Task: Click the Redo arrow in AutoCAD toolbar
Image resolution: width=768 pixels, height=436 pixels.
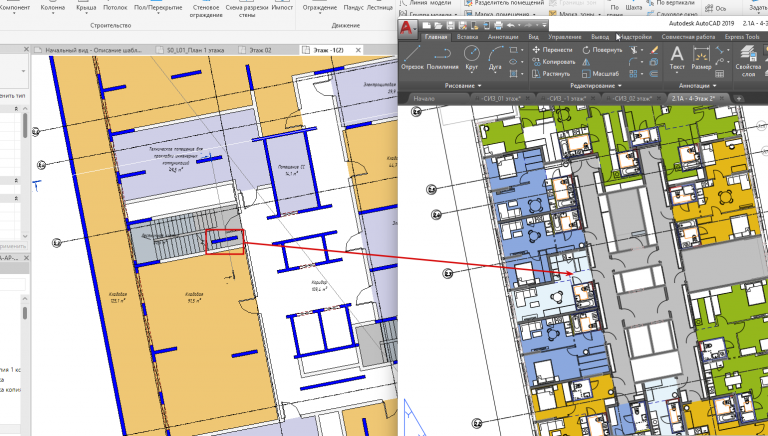Action: (530, 25)
